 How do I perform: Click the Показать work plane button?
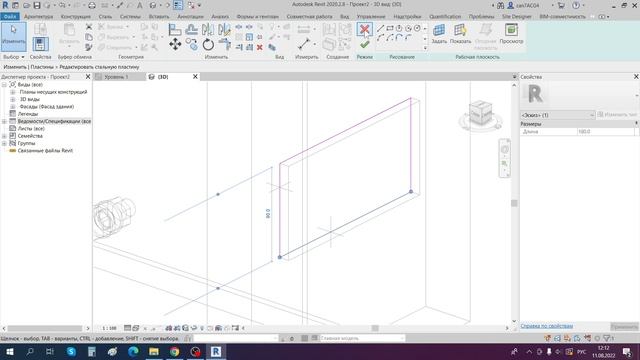click(x=460, y=33)
